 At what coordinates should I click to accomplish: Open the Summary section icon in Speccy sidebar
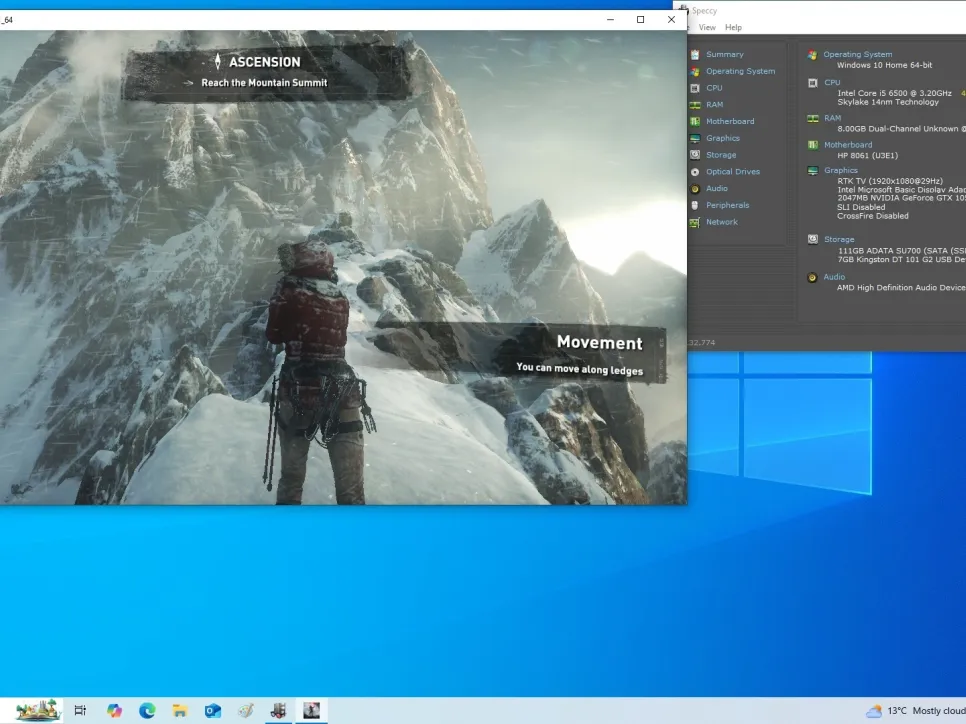click(695, 55)
